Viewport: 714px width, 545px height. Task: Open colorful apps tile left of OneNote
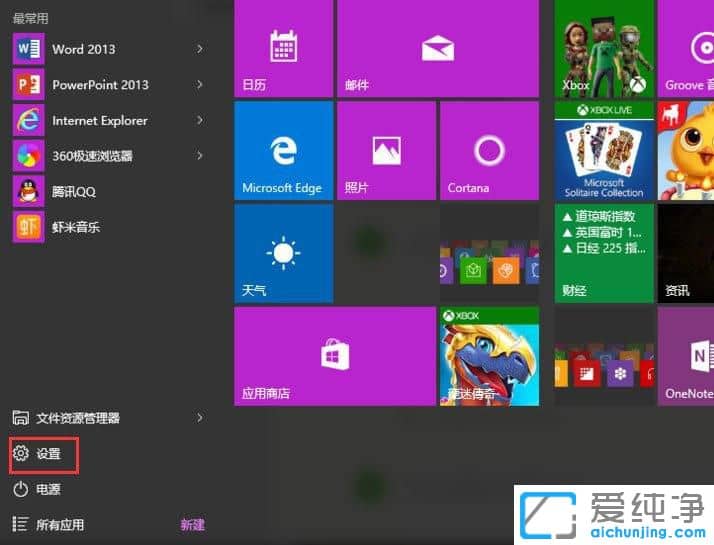(x=604, y=356)
